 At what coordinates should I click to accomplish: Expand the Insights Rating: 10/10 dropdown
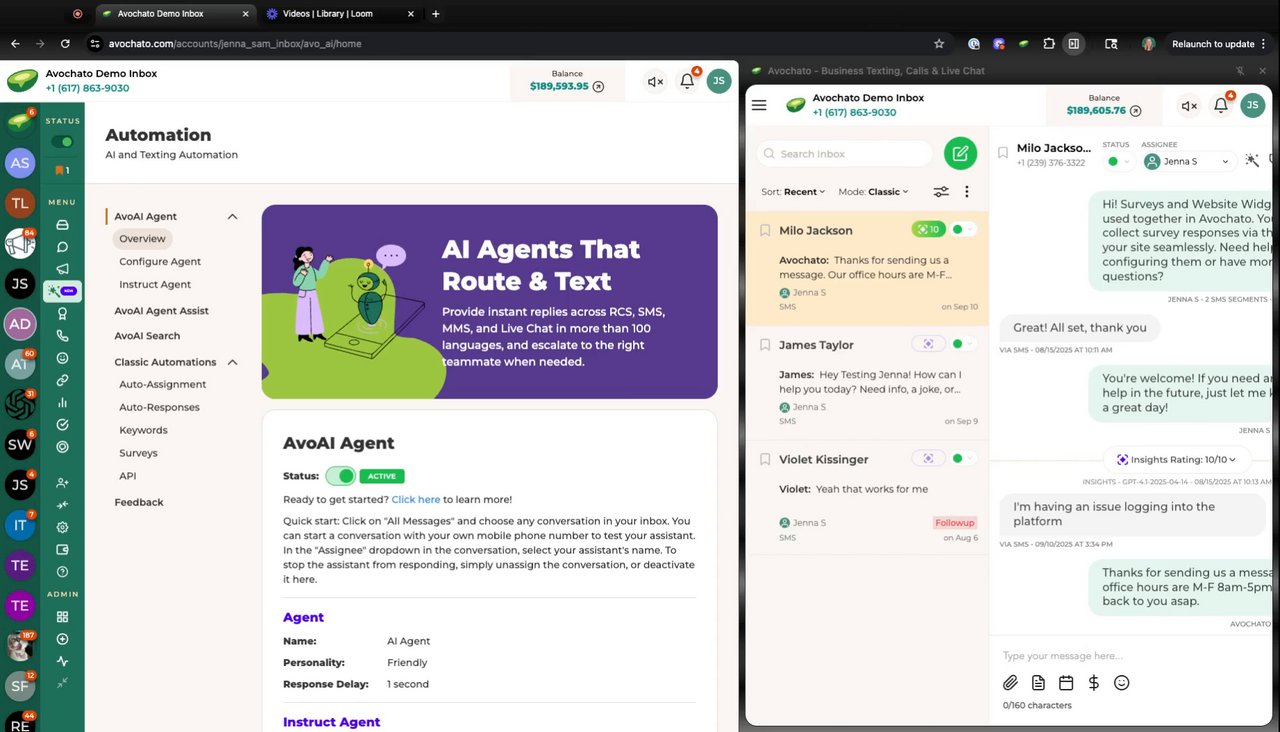coord(1175,459)
